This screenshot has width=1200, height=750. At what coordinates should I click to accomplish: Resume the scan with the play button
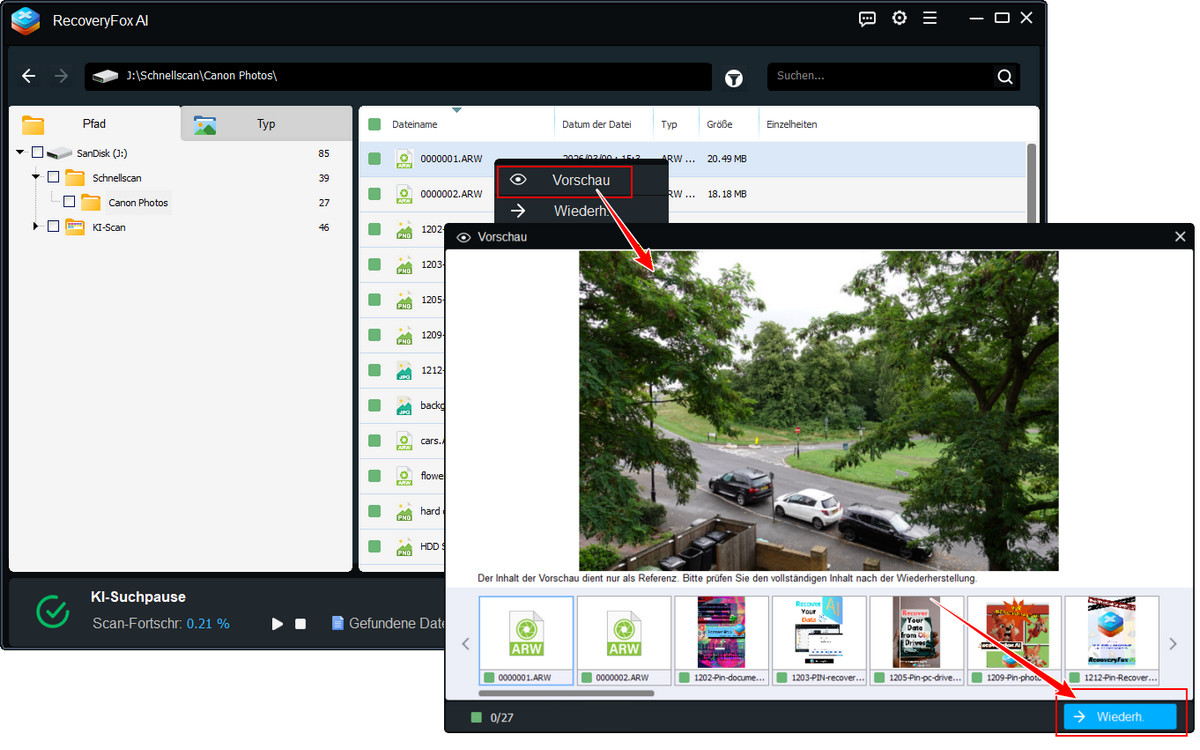(x=277, y=624)
